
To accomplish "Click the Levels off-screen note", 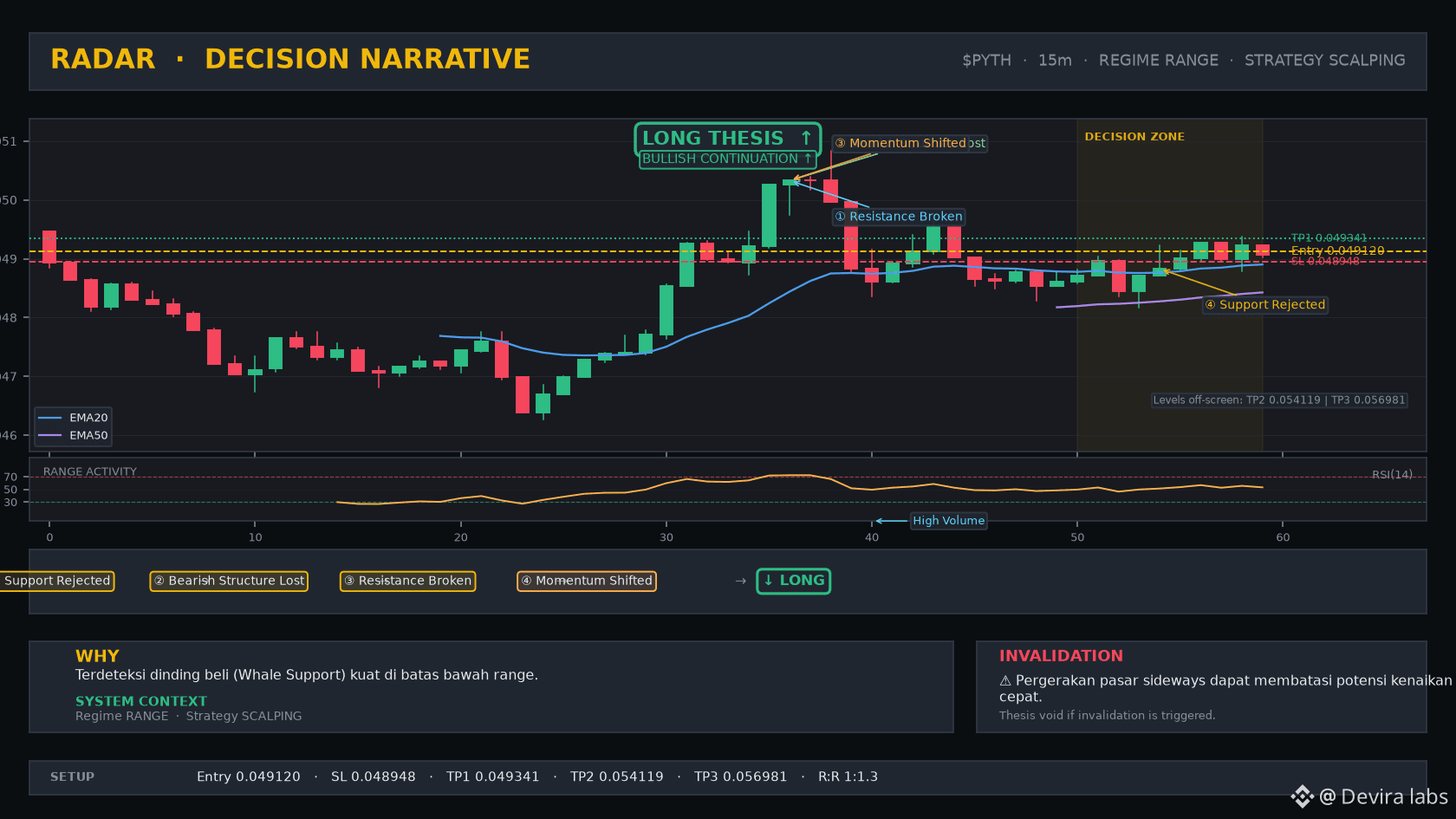I will [1279, 400].
